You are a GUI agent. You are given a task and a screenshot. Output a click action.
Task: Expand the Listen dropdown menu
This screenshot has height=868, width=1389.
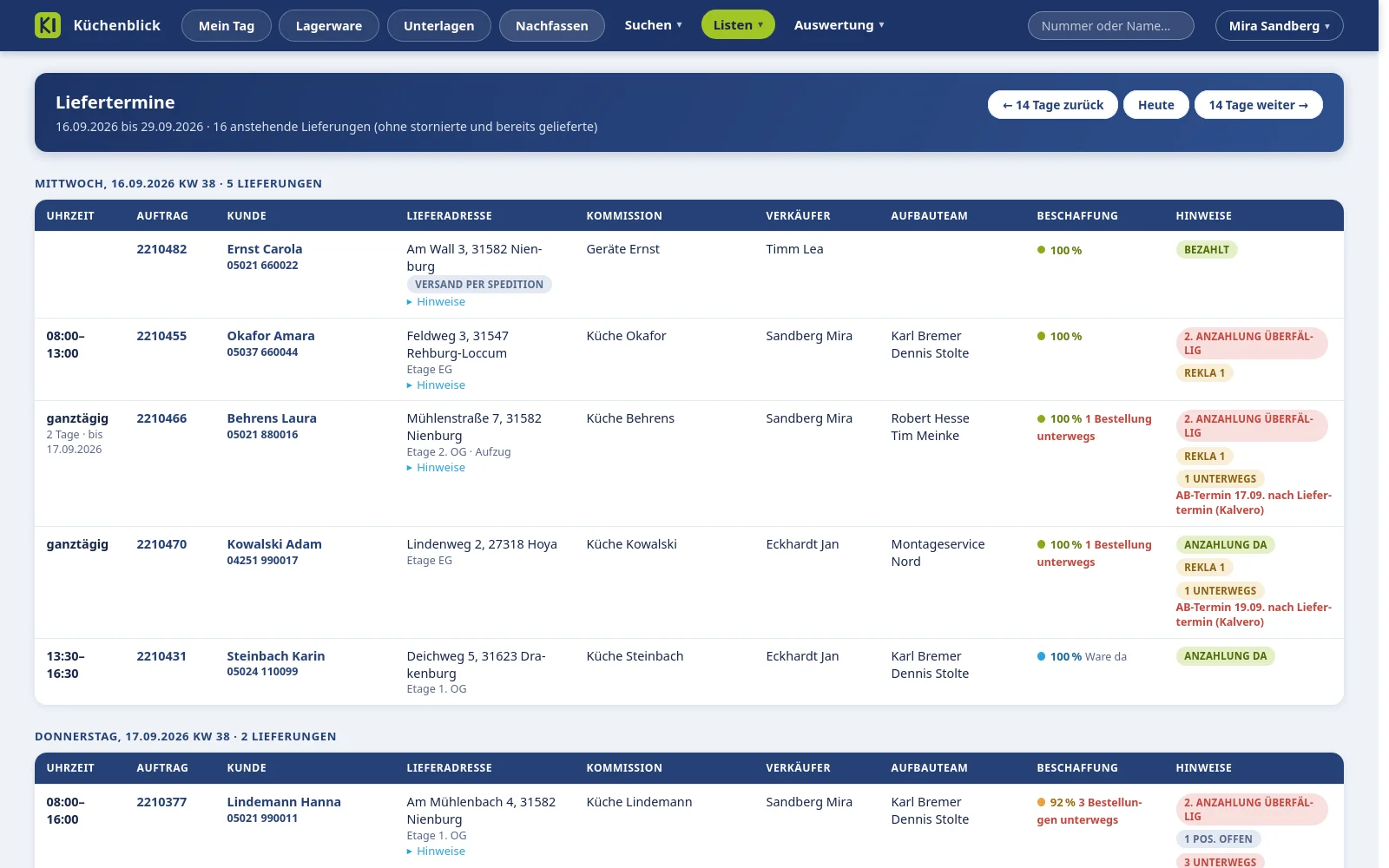[x=738, y=25]
